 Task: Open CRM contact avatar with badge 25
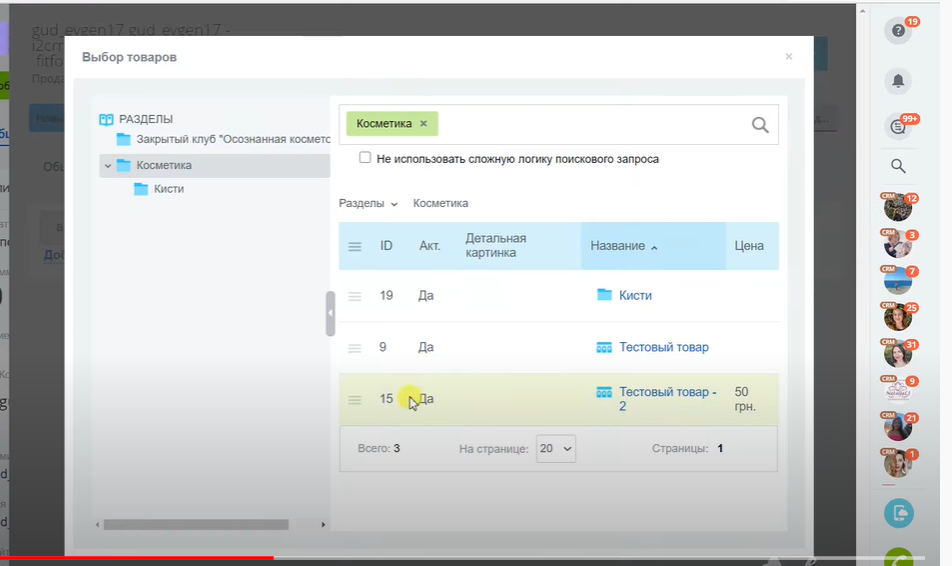[897, 317]
